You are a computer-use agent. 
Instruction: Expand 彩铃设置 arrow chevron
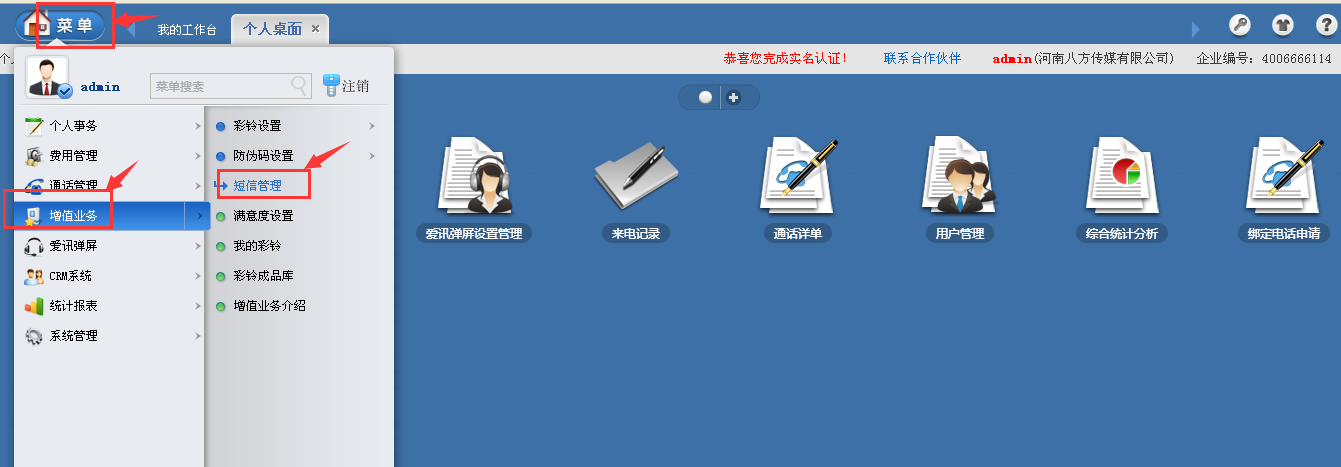click(x=372, y=126)
